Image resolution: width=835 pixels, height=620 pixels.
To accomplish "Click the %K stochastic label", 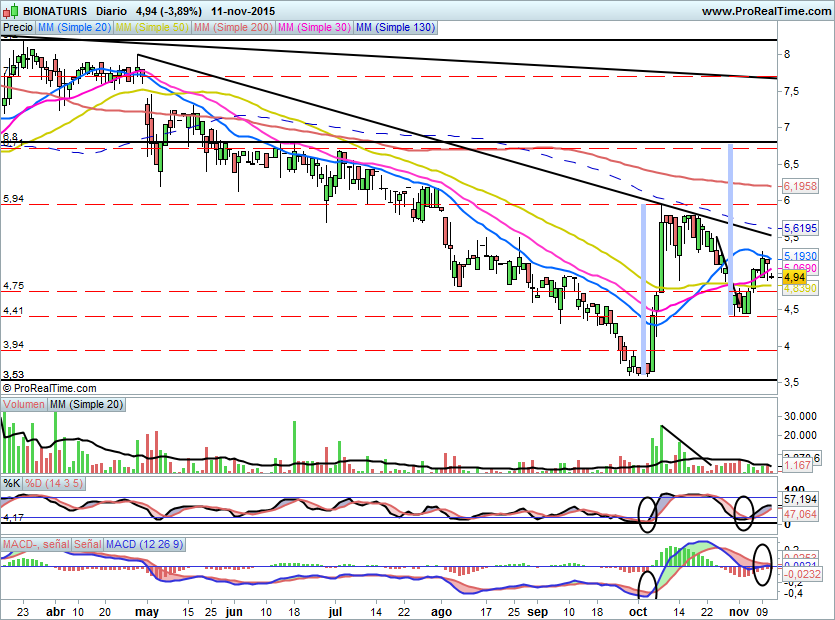I will click(x=12, y=484).
